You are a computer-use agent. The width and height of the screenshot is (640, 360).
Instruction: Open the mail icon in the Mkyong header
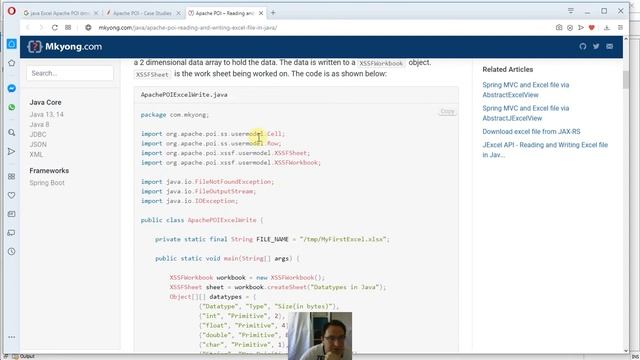610,47
